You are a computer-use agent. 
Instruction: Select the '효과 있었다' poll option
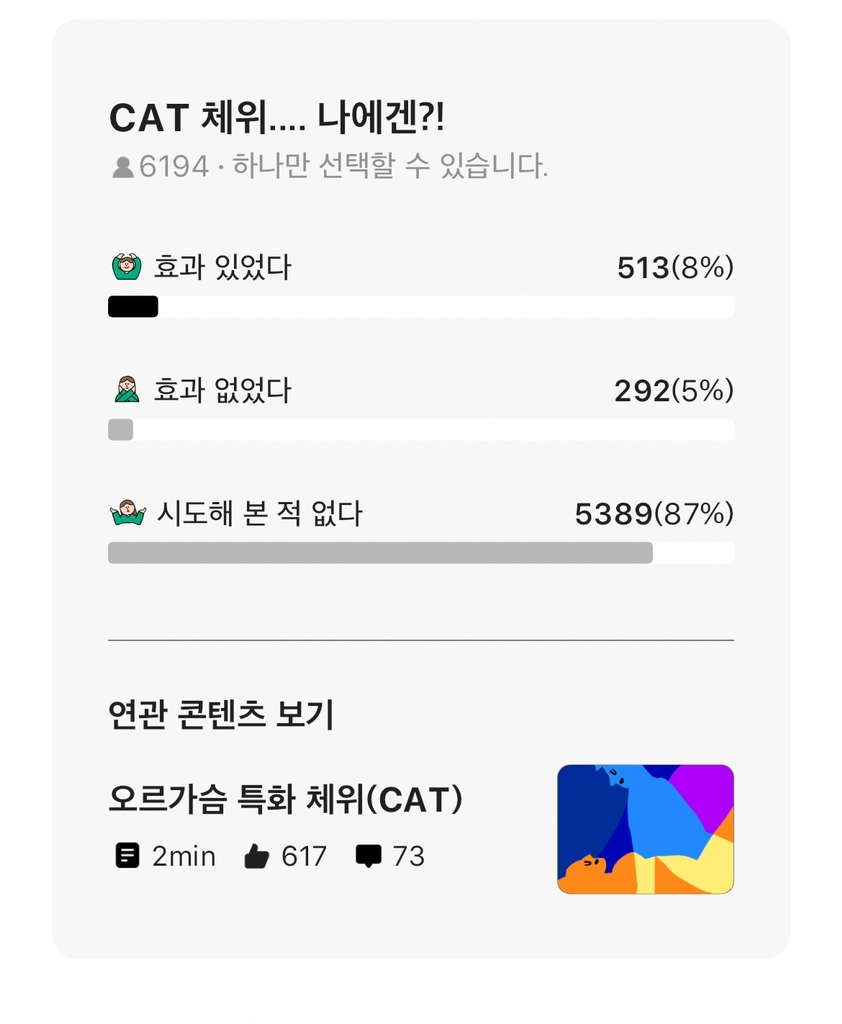[222, 268]
